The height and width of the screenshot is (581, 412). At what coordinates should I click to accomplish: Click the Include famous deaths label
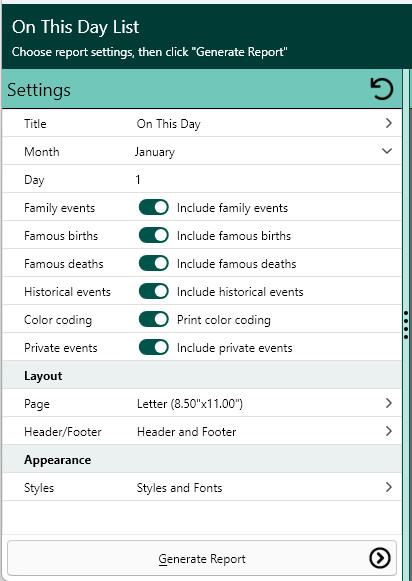pos(236,264)
